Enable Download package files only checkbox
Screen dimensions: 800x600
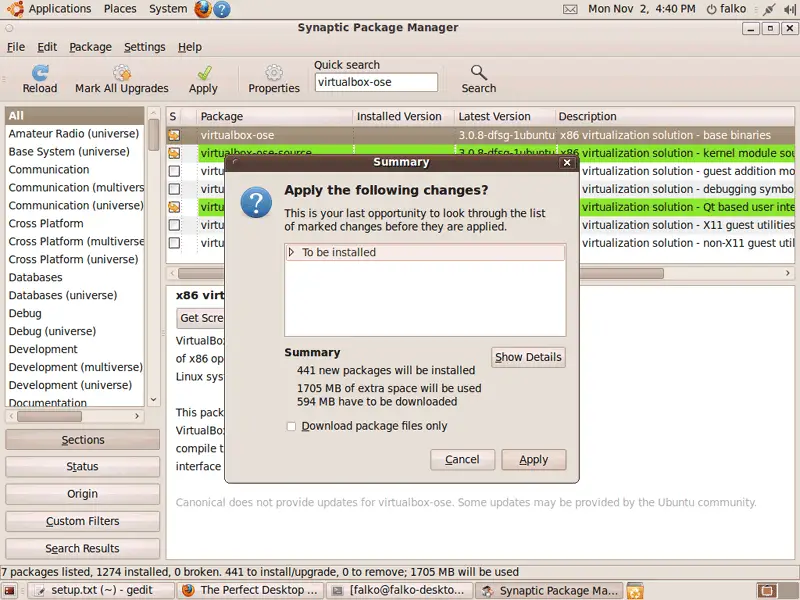pyautogui.click(x=291, y=426)
